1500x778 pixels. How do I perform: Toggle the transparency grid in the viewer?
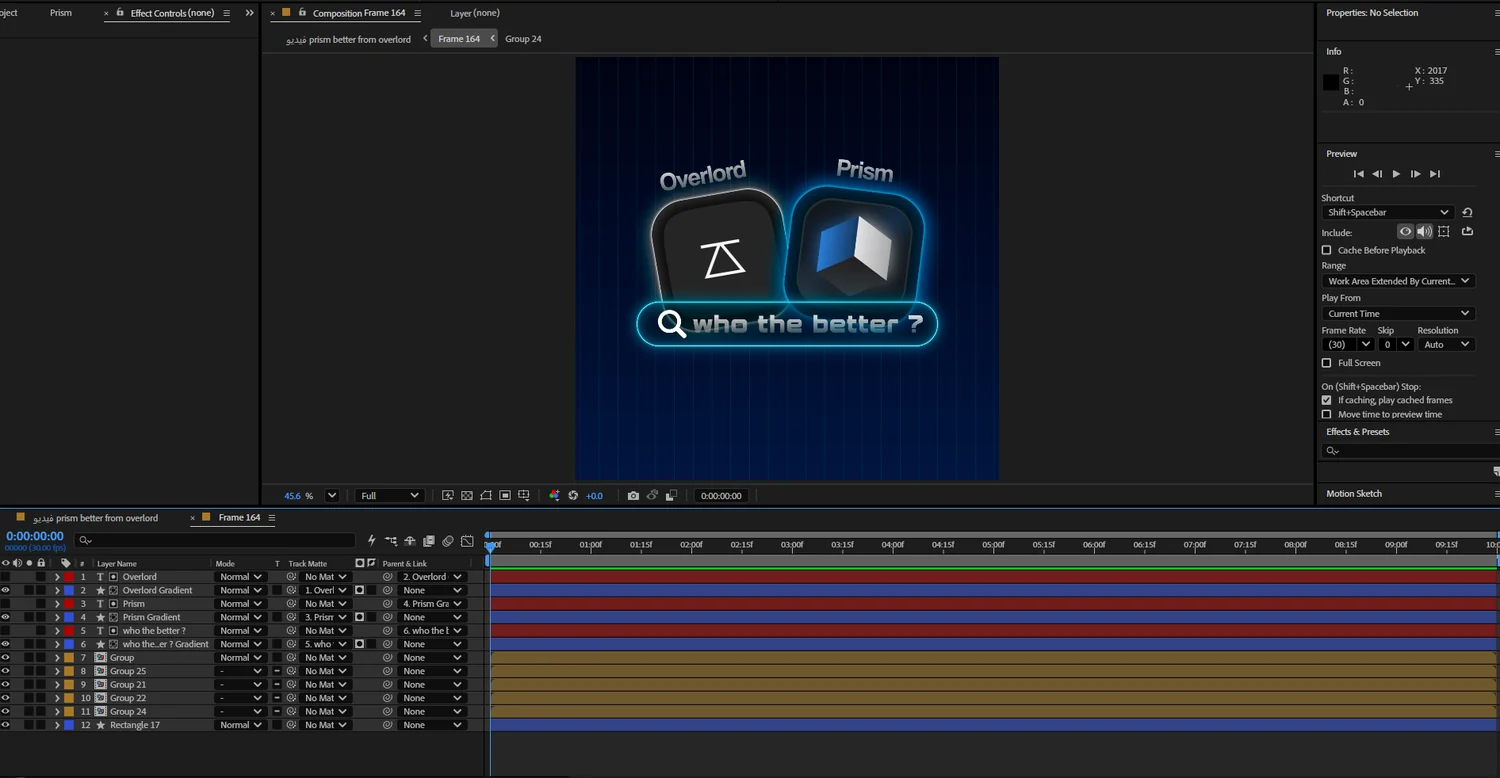467,496
